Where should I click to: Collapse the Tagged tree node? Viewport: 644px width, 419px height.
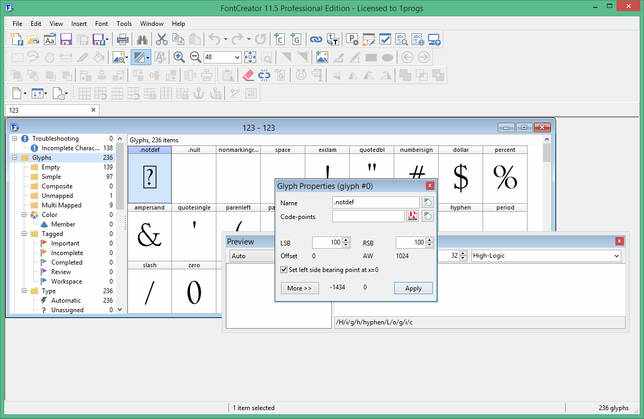click(x=24, y=234)
